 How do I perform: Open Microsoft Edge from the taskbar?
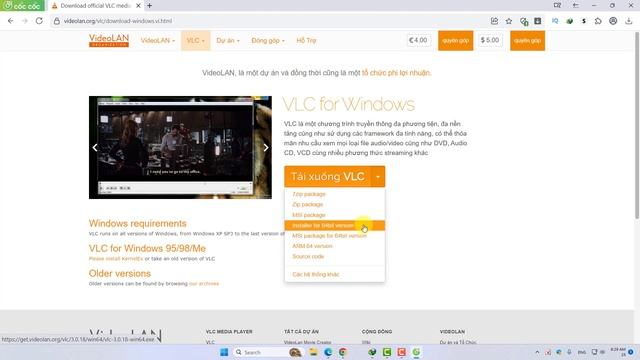328,352
